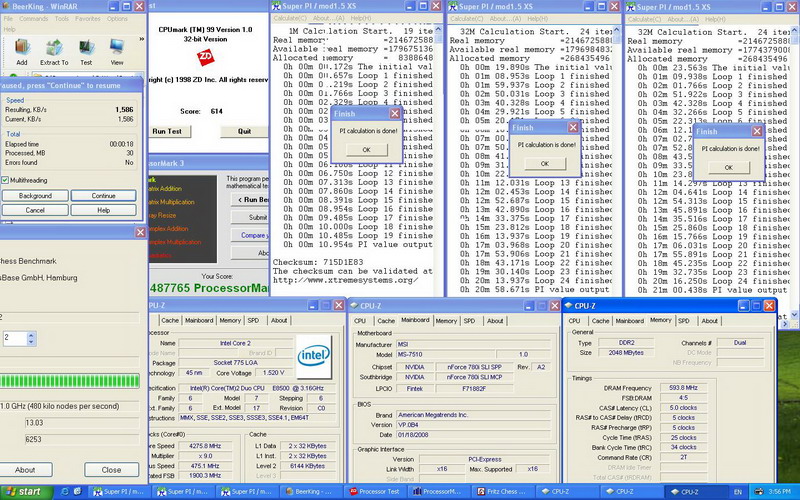Toggle the Multithreading checkbox
The width and height of the screenshot is (800, 500).
click(x=5, y=180)
